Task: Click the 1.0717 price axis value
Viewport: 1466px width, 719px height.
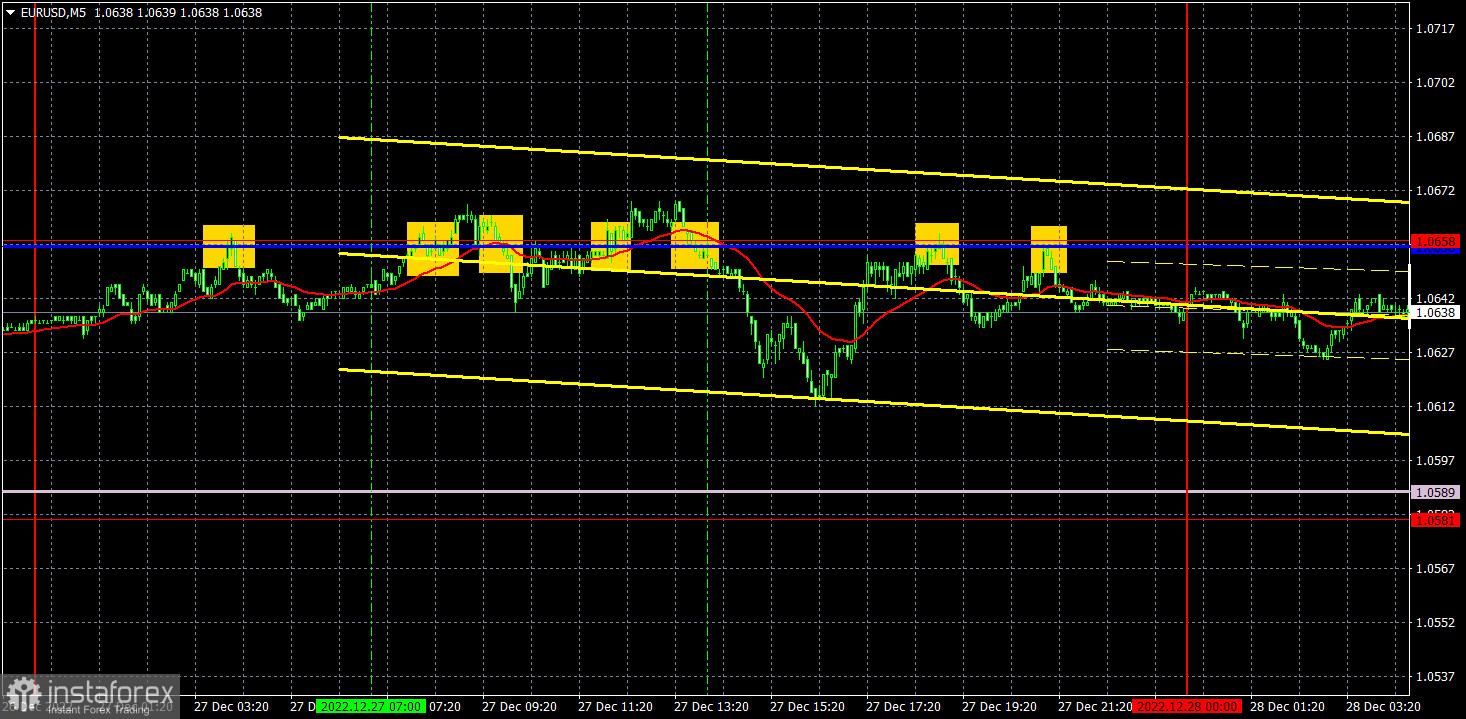Action: [1436, 28]
